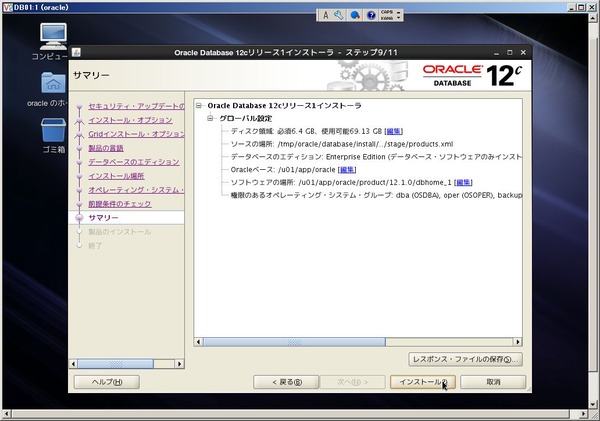Viewport: 600px width, 421px height.
Task: Maximize the Oracle installer window
Action: [x=510, y=52]
